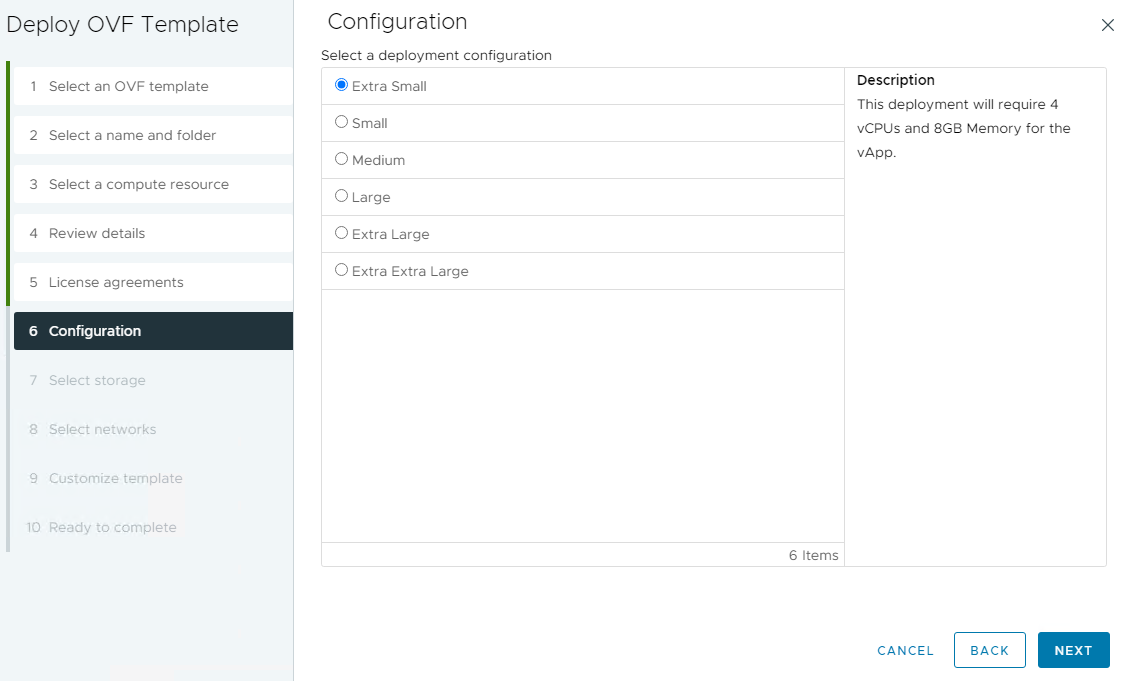Image resolution: width=1127 pixels, height=681 pixels.
Task: Open the License agreements step
Action: click(x=116, y=282)
